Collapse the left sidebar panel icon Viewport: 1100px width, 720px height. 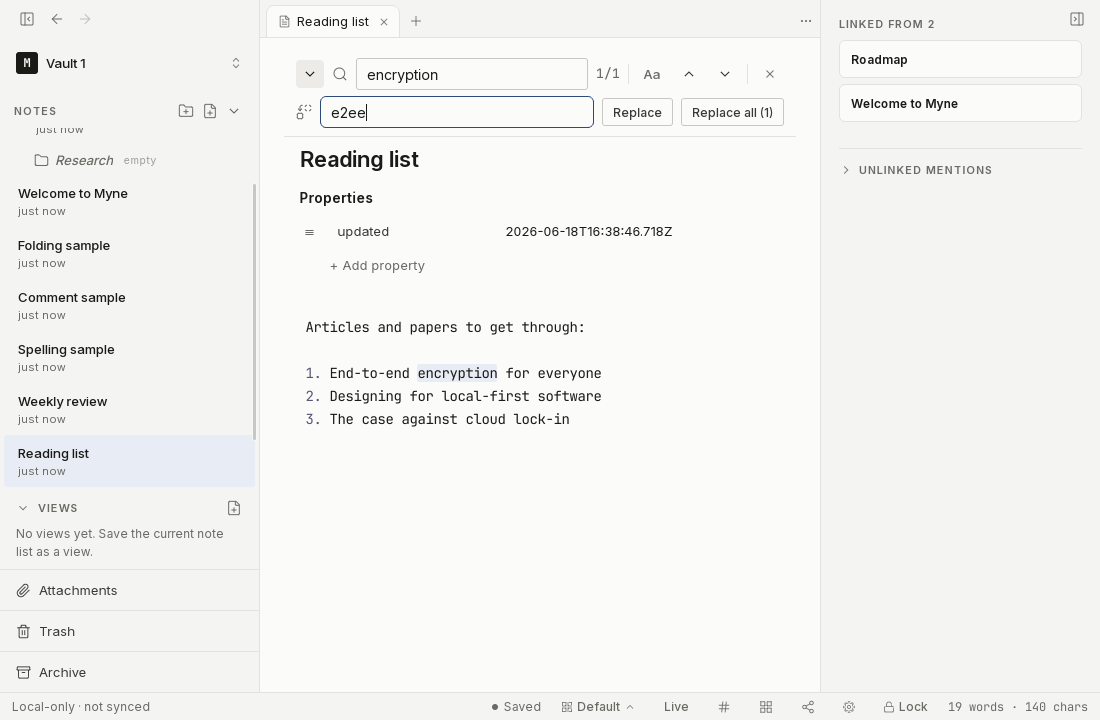(x=27, y=19)
